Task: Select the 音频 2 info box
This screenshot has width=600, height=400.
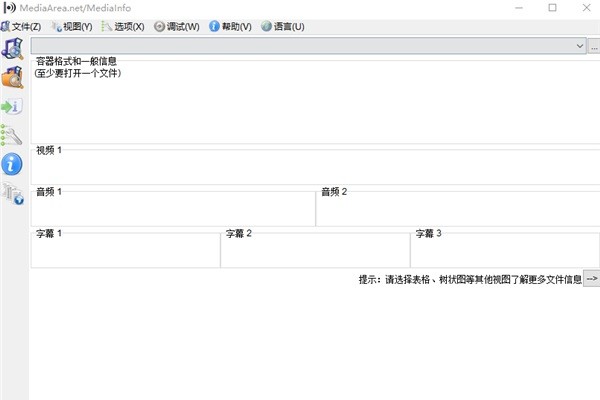Action: (x=458, y=208)
